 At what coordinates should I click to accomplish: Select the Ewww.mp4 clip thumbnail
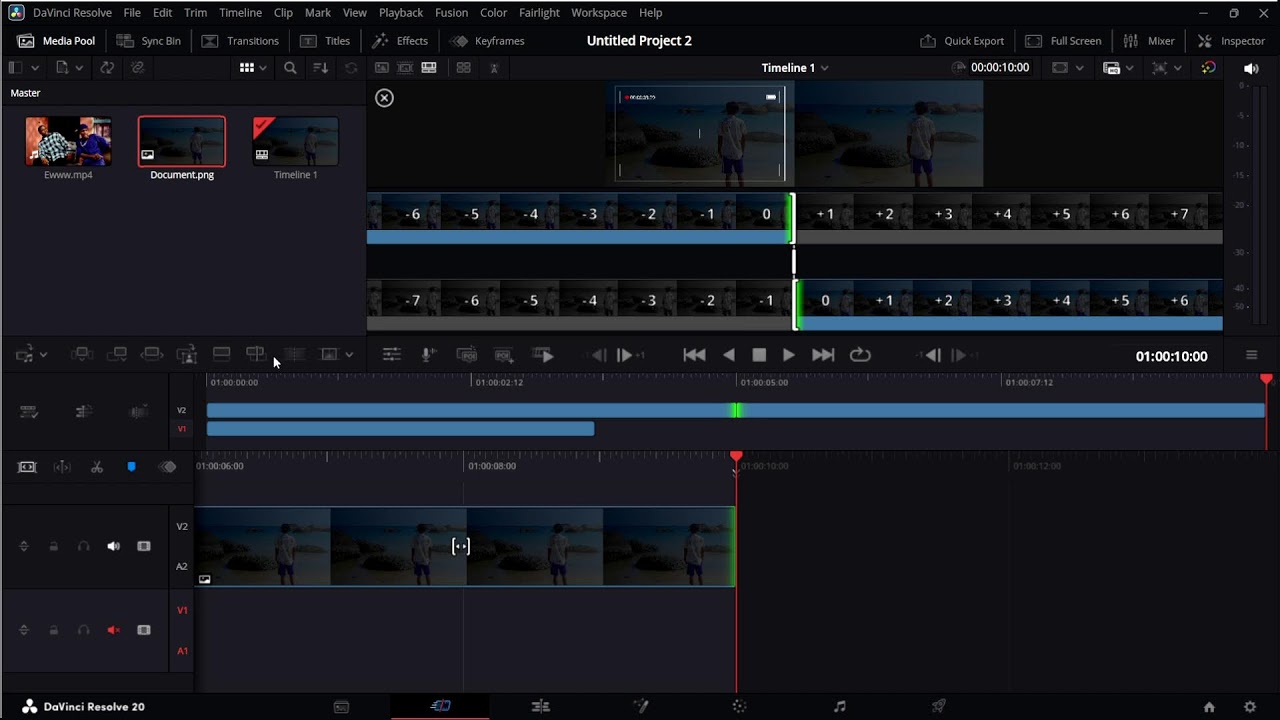click(x=68, y=141)
